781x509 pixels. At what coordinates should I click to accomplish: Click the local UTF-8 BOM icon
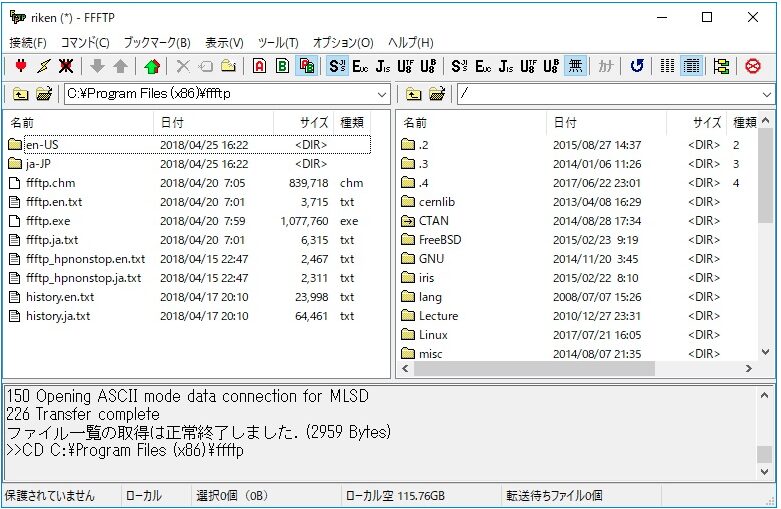click(428, 66)
